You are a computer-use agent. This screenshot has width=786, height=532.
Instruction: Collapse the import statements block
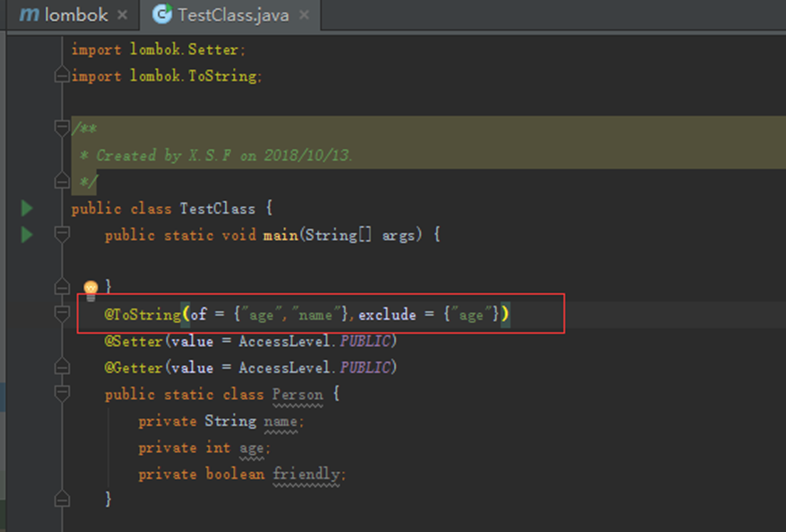62,75
